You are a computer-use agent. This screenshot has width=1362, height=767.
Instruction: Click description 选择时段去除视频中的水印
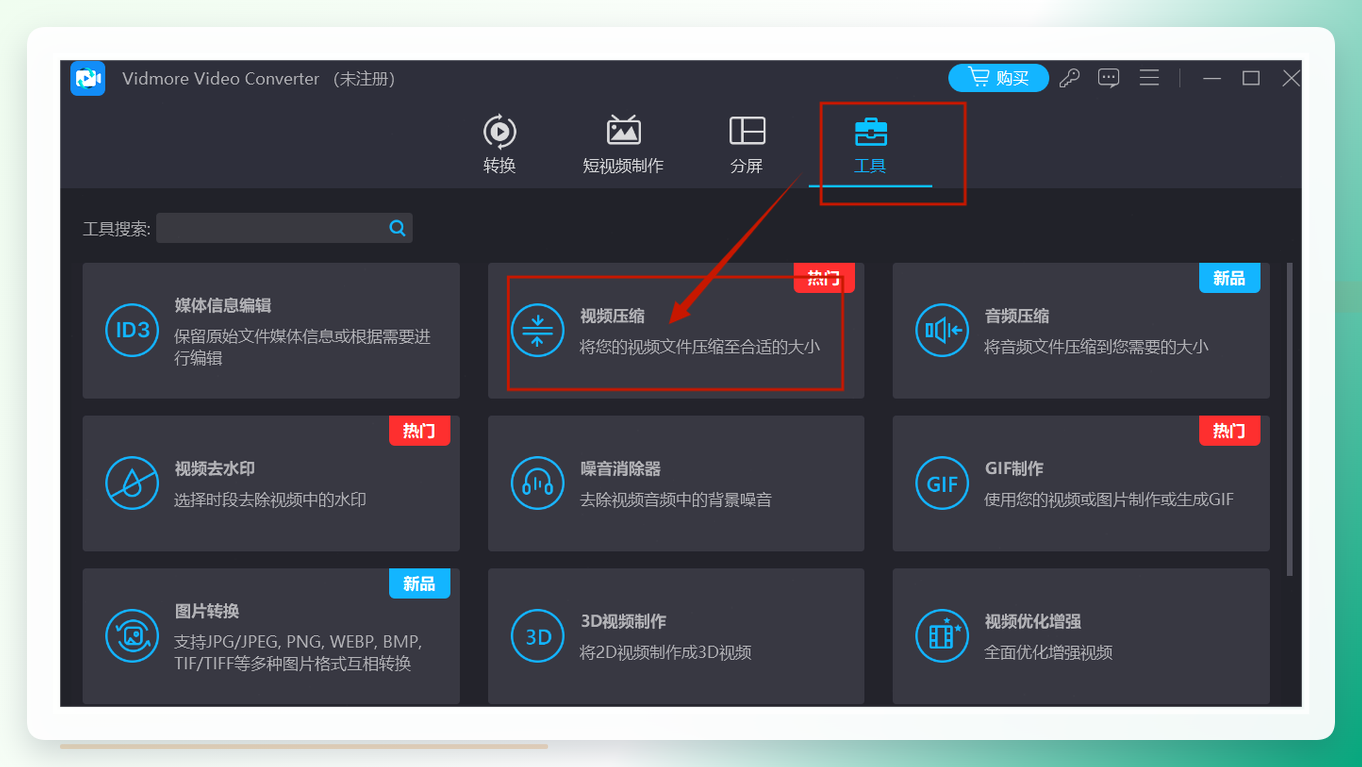click(x=270, y=500)
